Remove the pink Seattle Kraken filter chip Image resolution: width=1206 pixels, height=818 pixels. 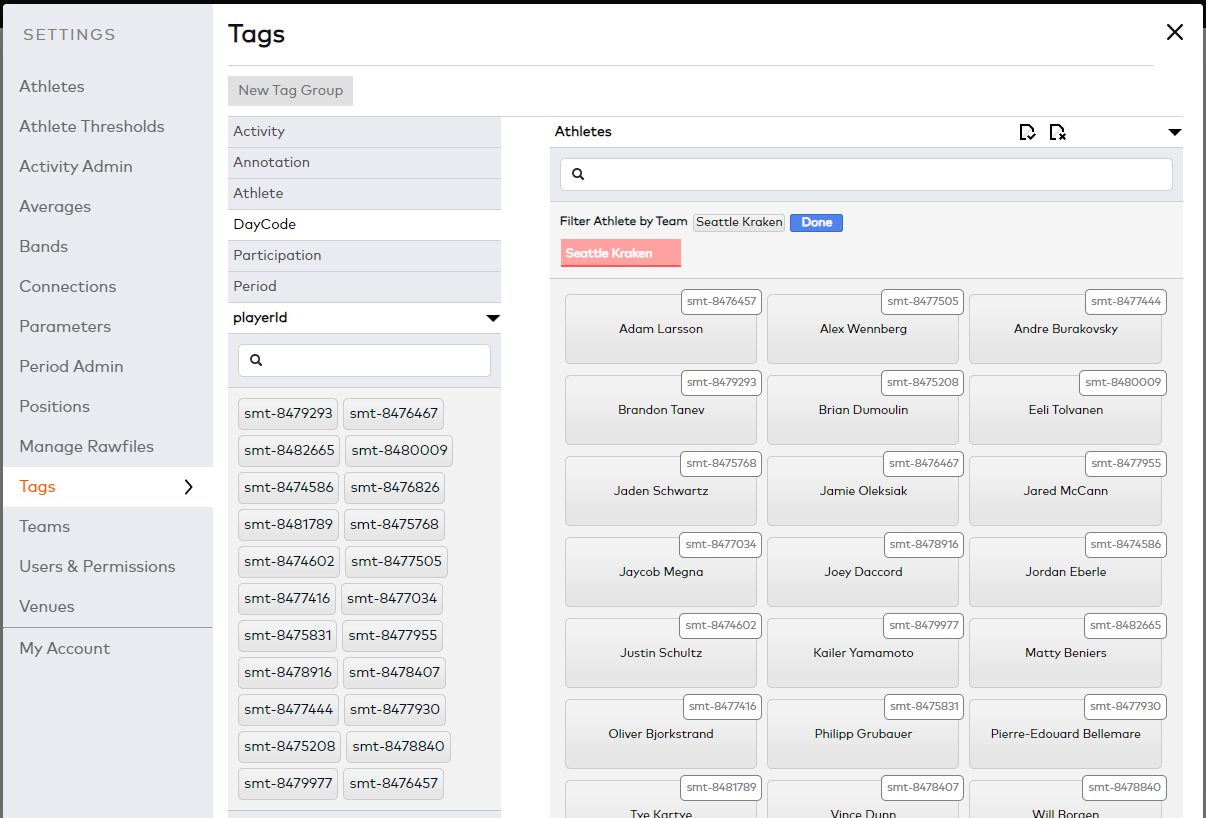click(x=620, y=252)
